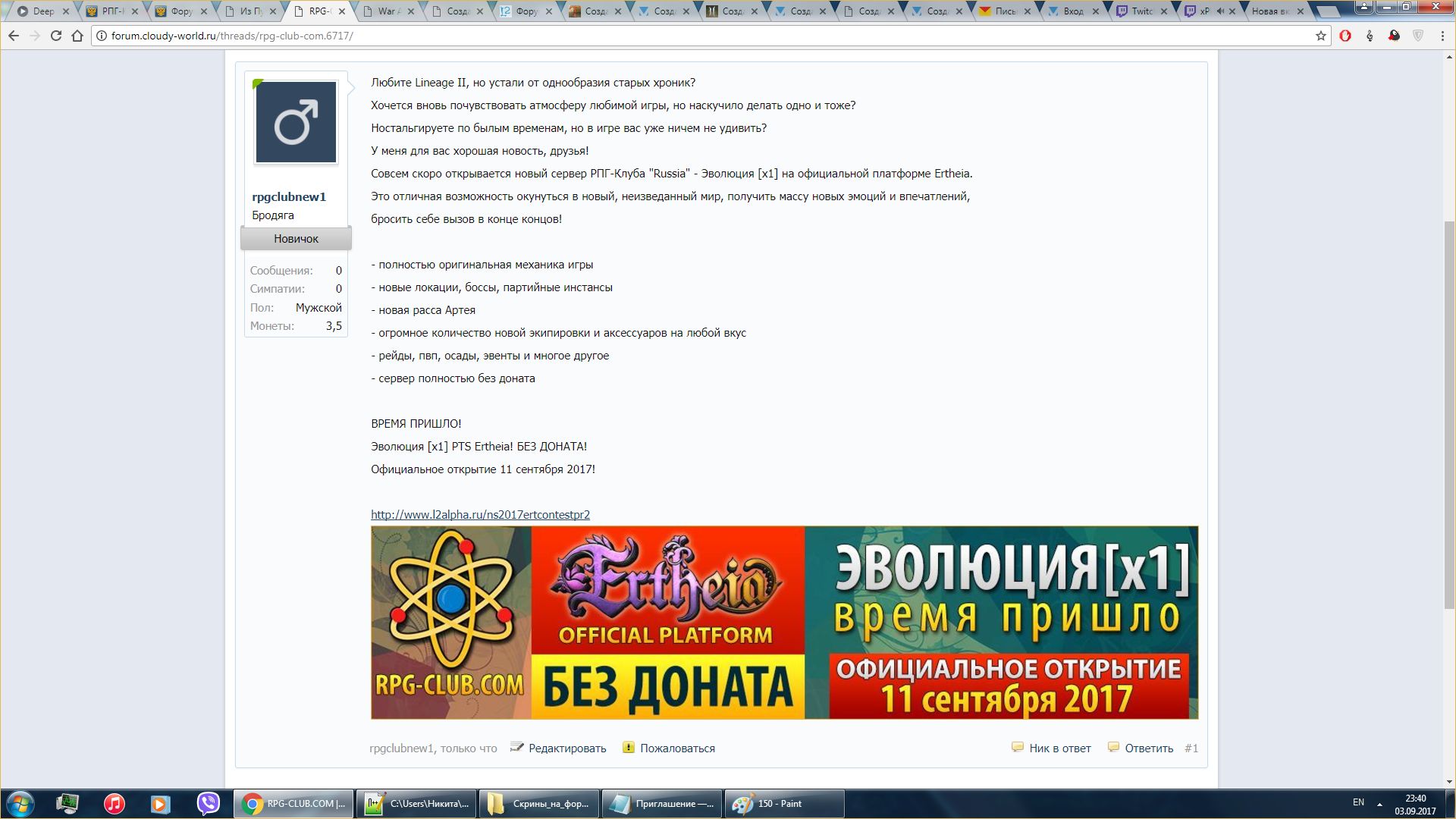This screenshot has width=1456, height=819.
Task: Bookmark this page with the star icon
Action: [1321, 36]
